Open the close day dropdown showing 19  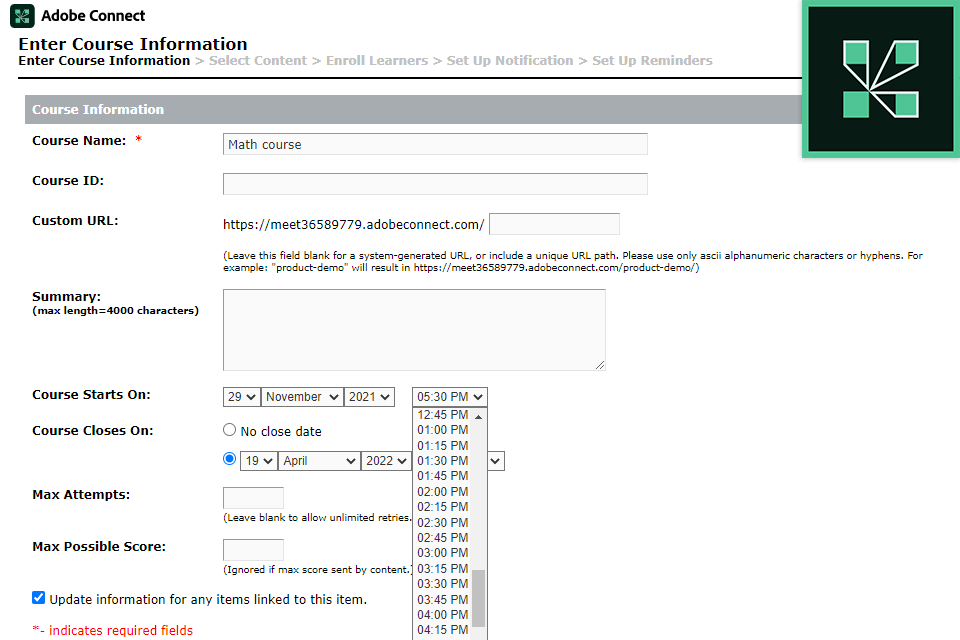259,461
